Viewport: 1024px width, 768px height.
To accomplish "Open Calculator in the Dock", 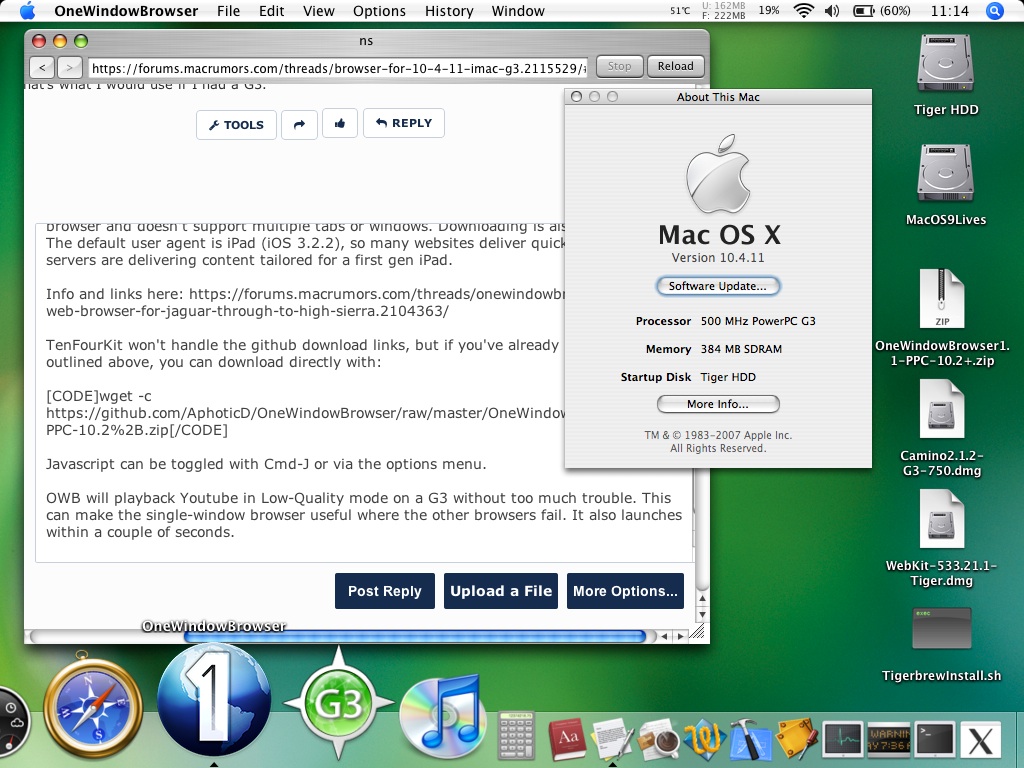I will coord(516,736).
